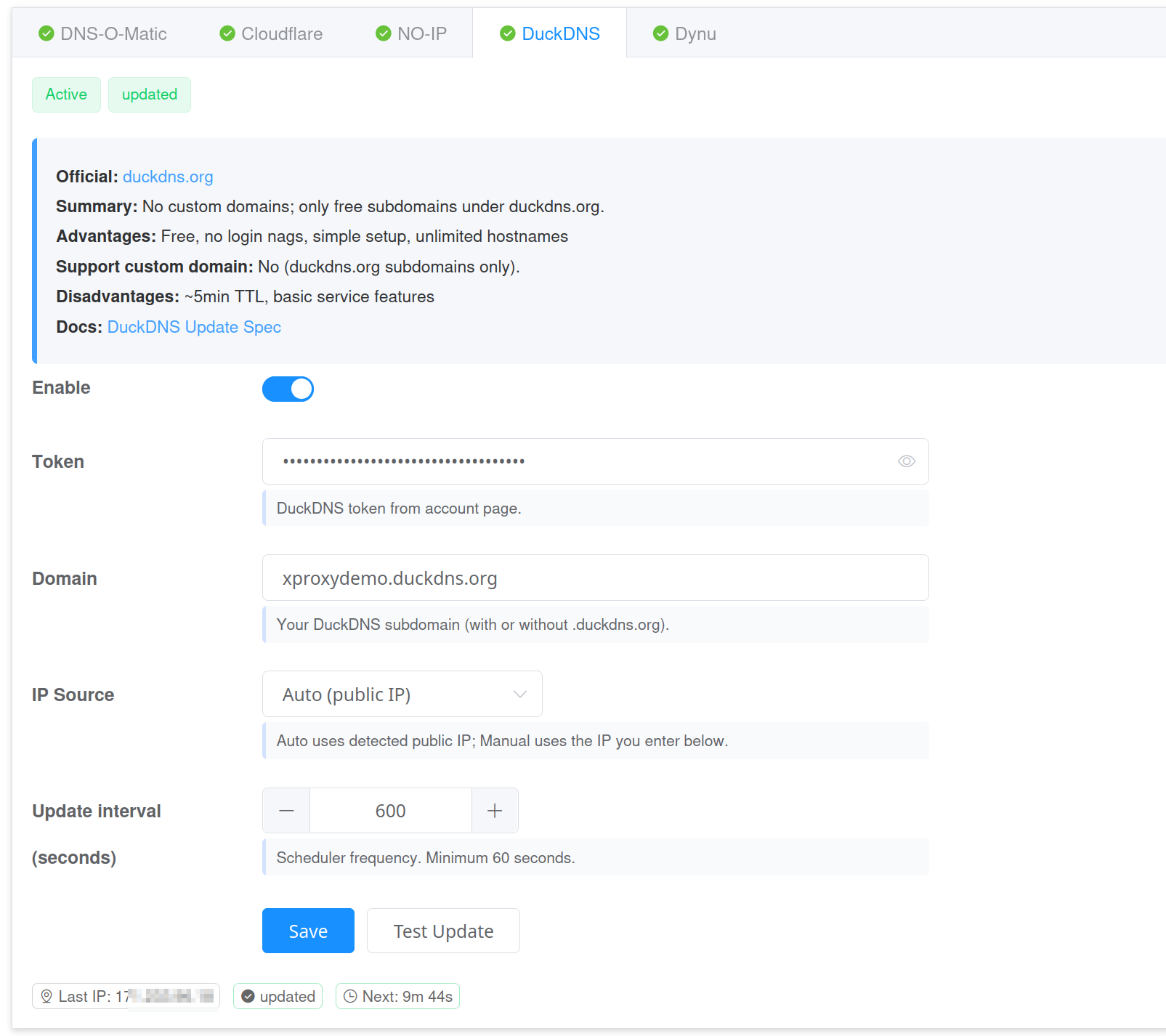This screenshot has height=1036, width=1166.
Task: Click the clock icon in Next countdown badge
Action: pyautogui.click(x=350, y=996)
